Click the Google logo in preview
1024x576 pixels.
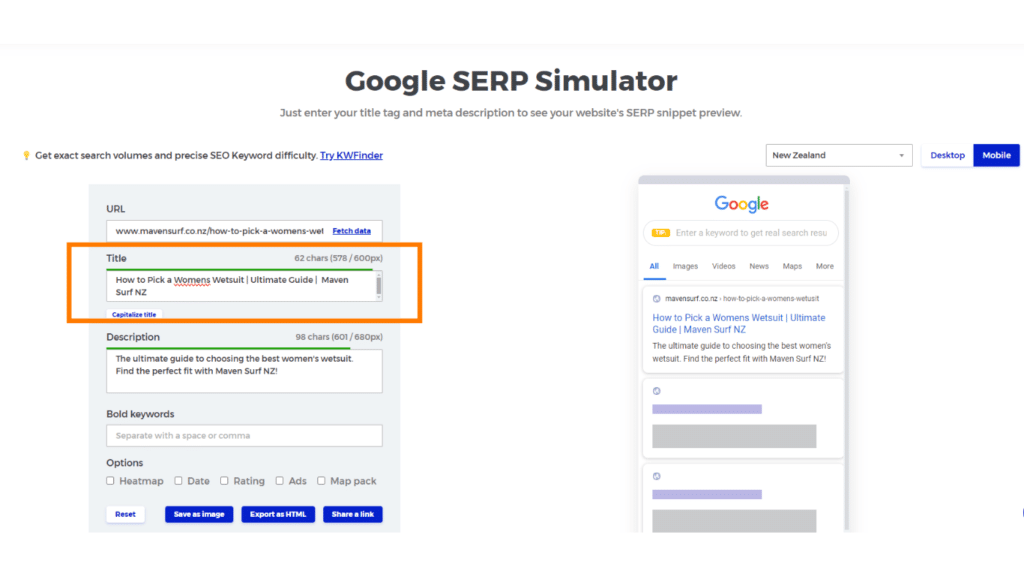coord(741,204)
